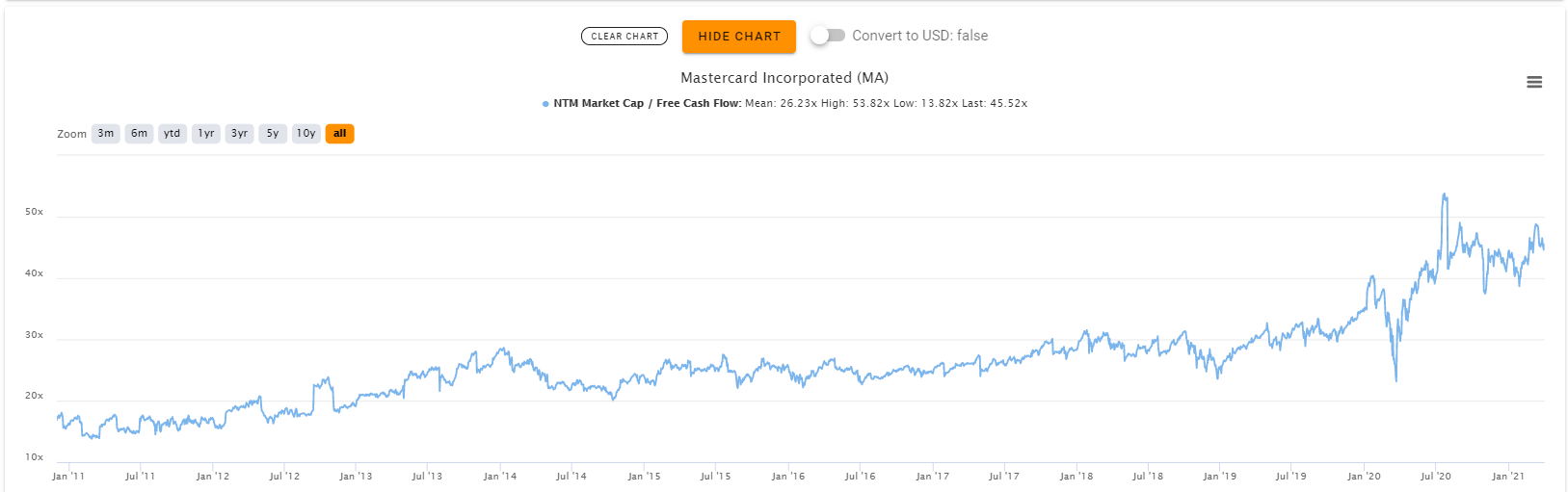This screenshot has height=492, width=1568.
Task: Click the chart peak near Jul '20
Action: 1444,195
